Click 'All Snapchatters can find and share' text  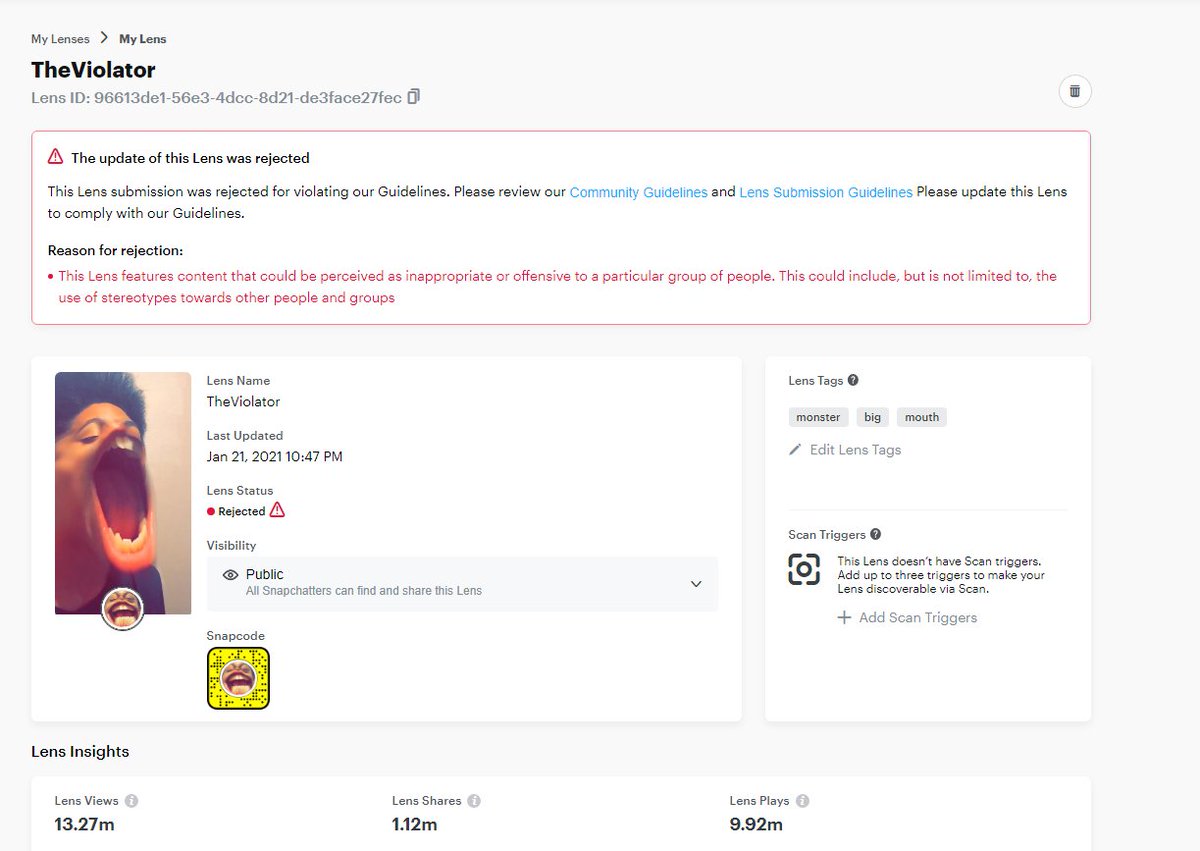pos(364,591)
